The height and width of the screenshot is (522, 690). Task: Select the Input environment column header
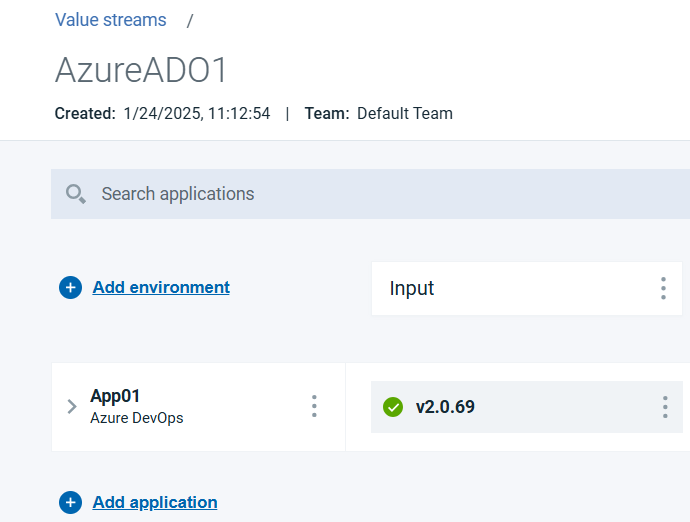click(412, 289)
